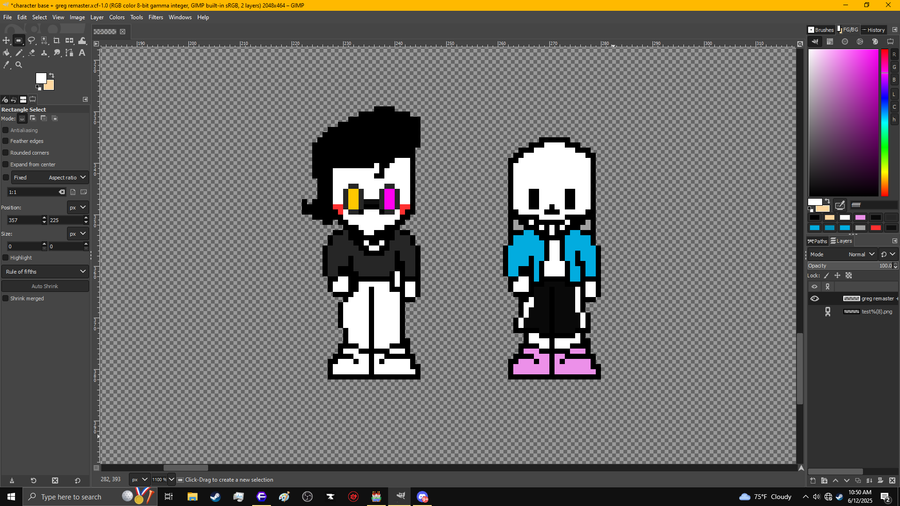
Task: Open the File menu
Action: pyautogui.click(x=7, y=17)
